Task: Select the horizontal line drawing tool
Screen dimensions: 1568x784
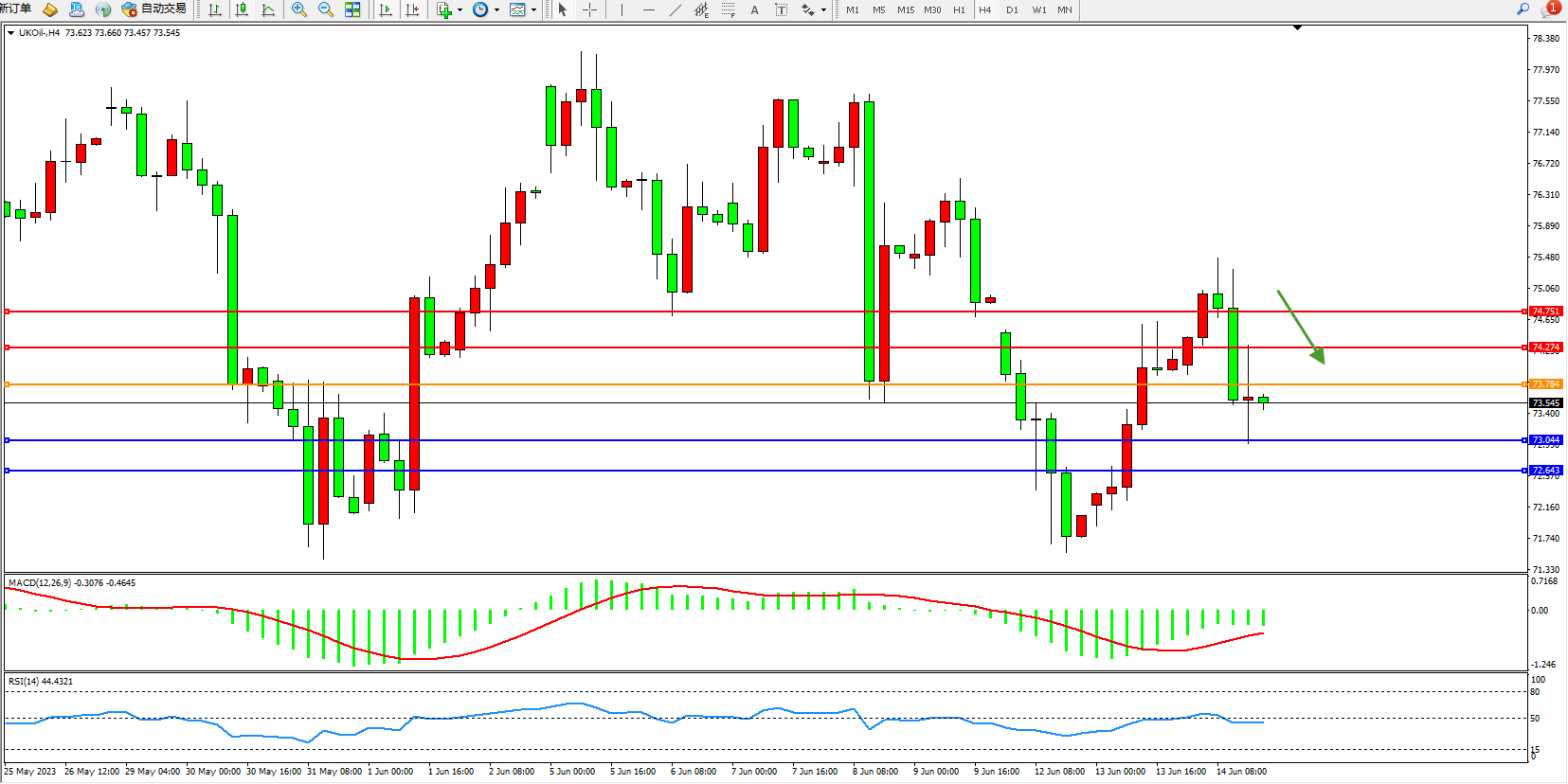Action: click(x=648, y=9)
